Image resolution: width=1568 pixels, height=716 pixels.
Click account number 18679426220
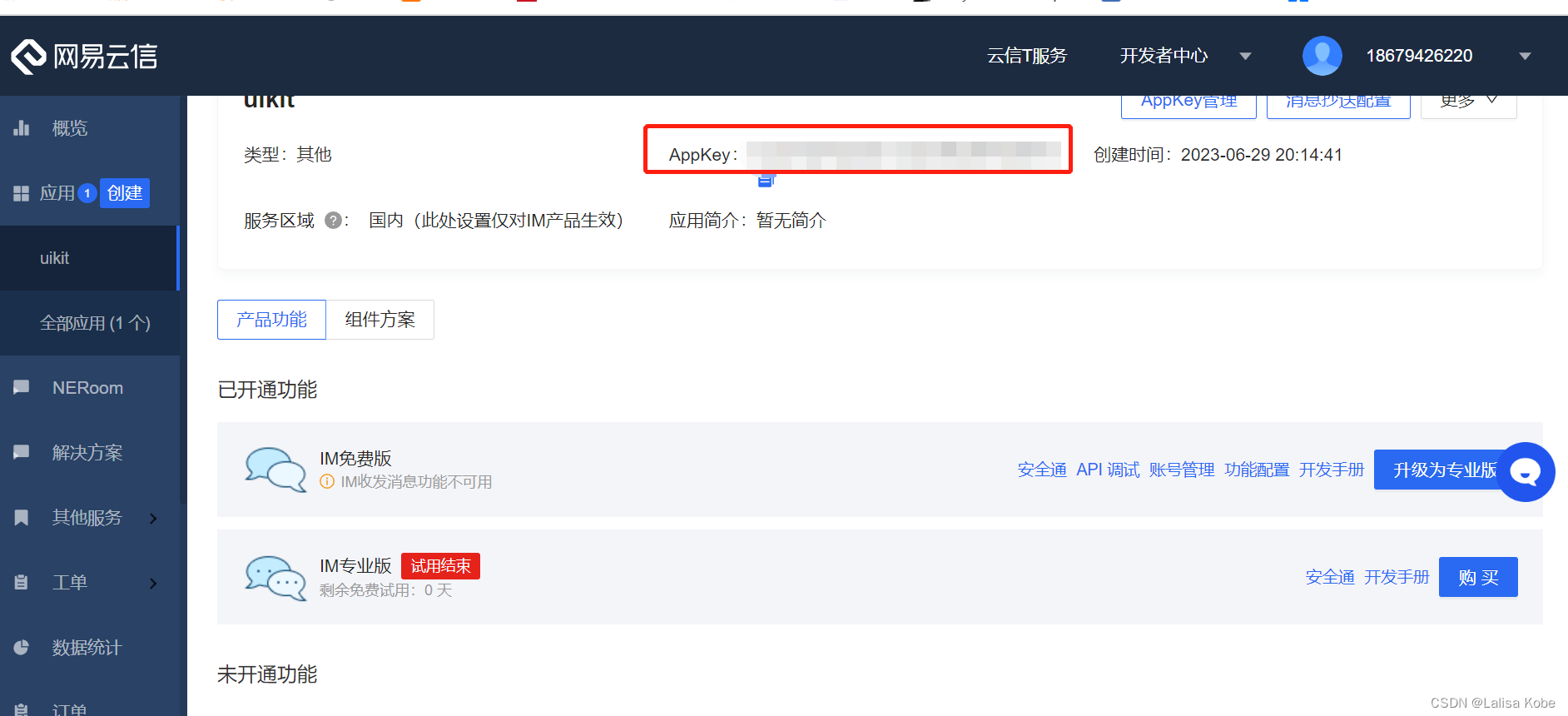click(1419, 56)
